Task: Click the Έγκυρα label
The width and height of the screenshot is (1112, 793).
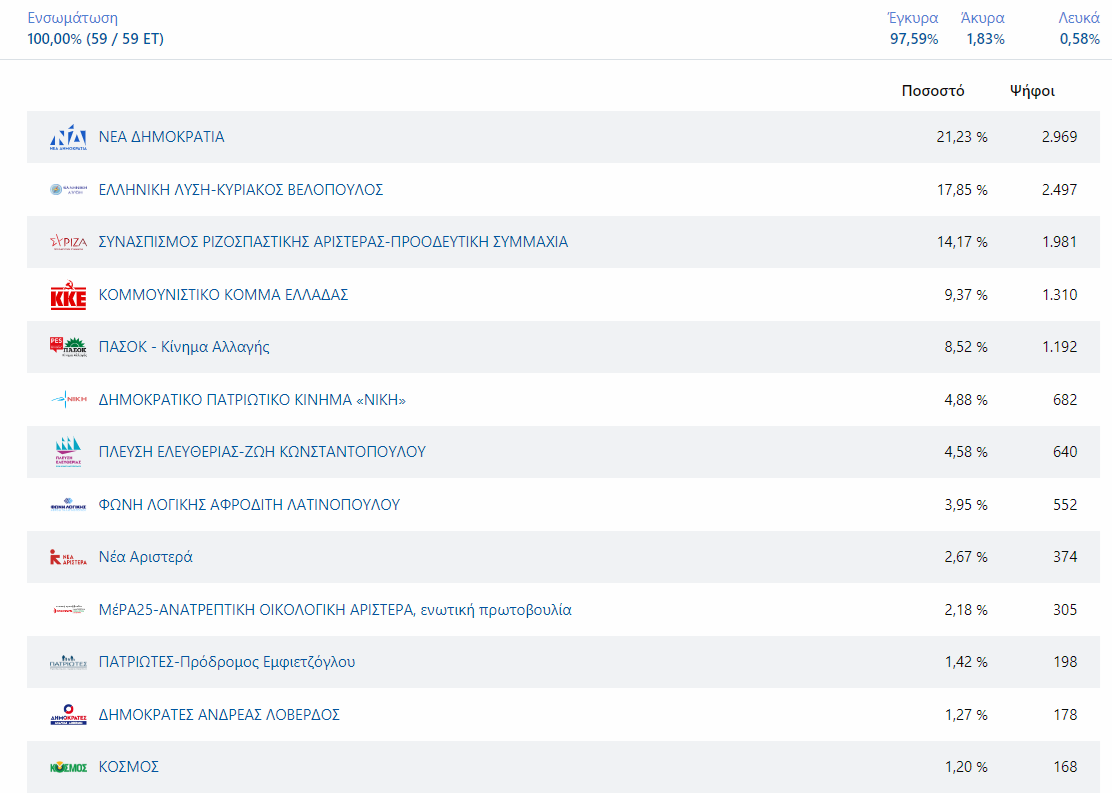Action: [x=913, y=18]
